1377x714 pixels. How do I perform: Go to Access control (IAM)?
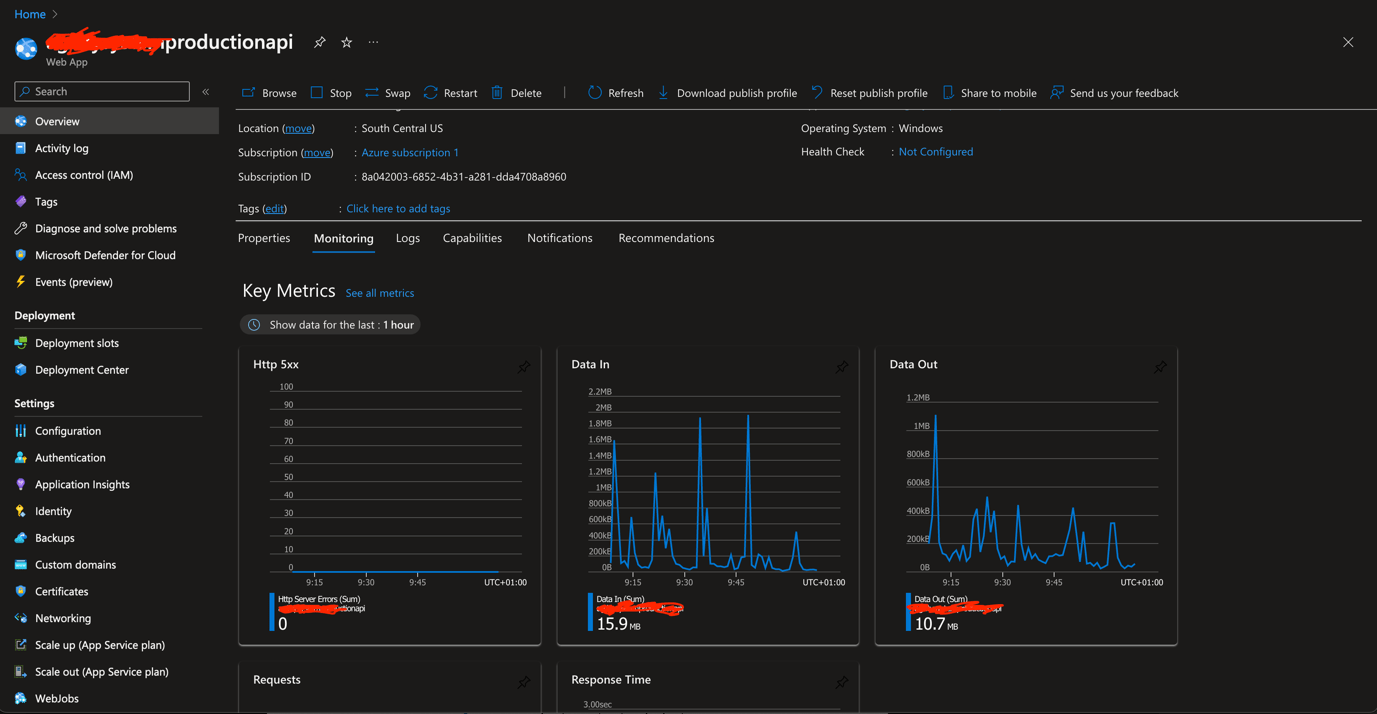(83, 175)
